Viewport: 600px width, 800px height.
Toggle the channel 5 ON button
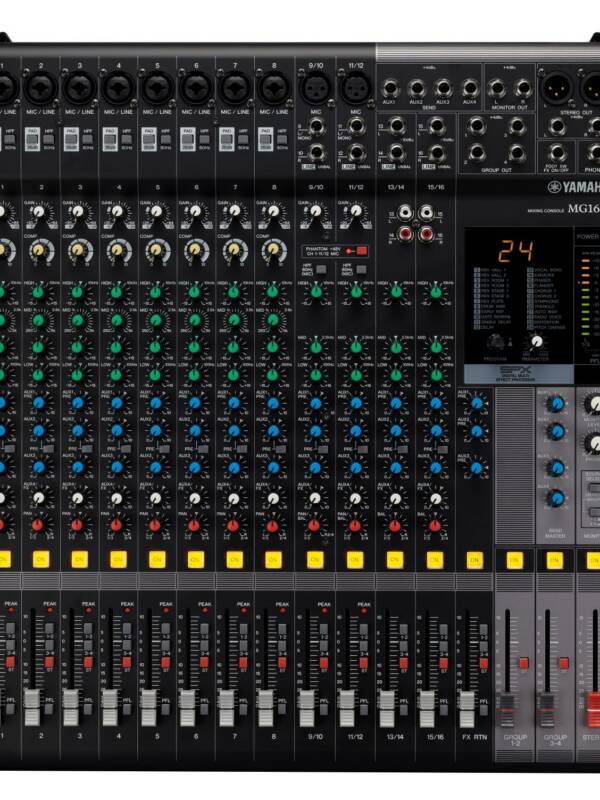tap(157, 559)
